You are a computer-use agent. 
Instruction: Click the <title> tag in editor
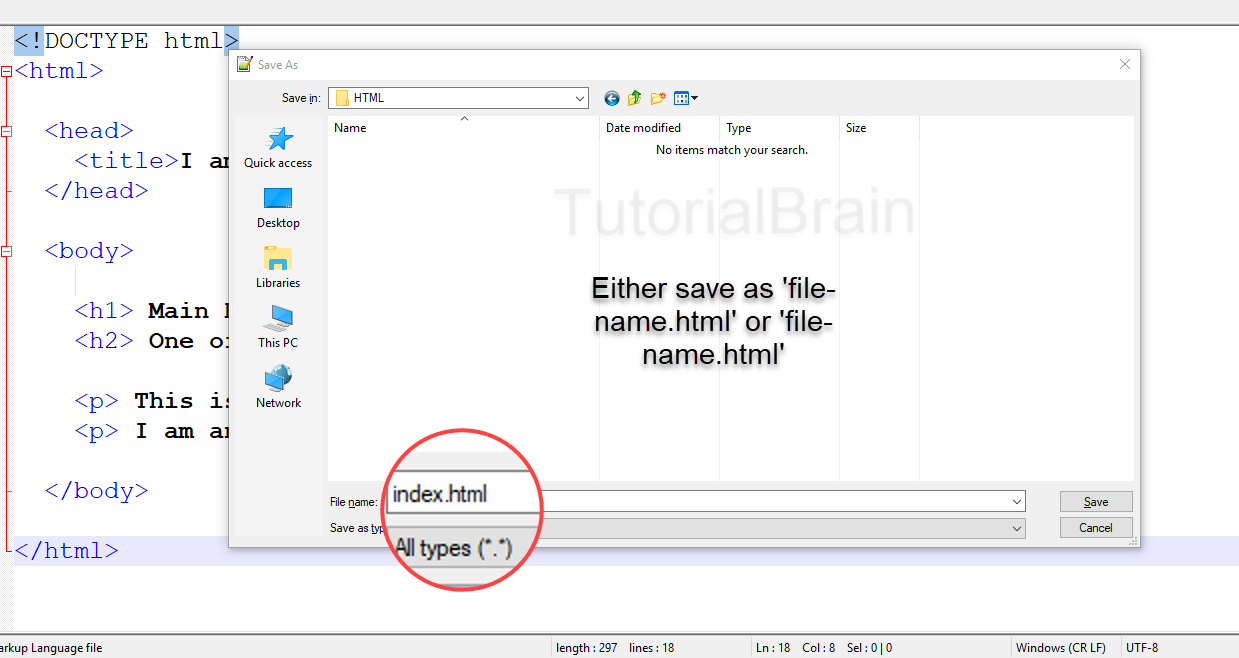point(126,161)
